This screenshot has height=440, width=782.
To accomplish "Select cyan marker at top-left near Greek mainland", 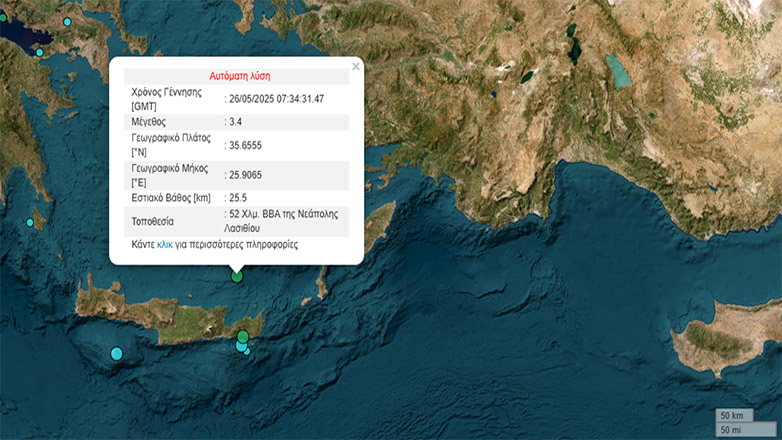I will [68, 21].
